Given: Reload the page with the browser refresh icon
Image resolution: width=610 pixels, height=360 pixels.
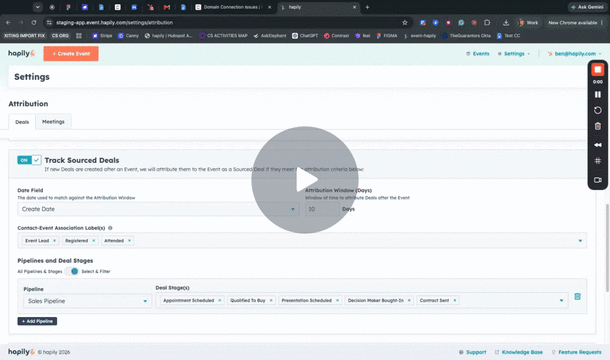Looking at the screenshot, I should (x=34, y=23).
